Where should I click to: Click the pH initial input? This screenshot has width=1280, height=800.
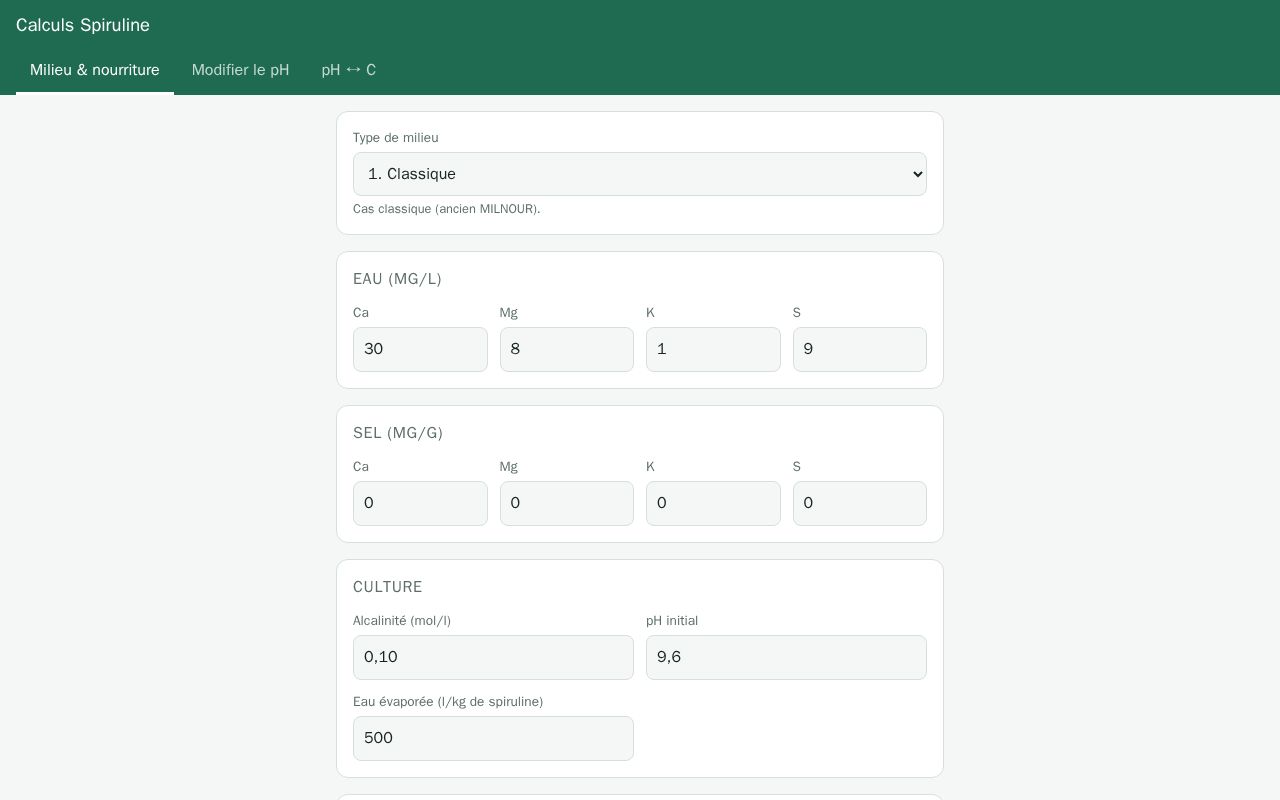(786, 657)
